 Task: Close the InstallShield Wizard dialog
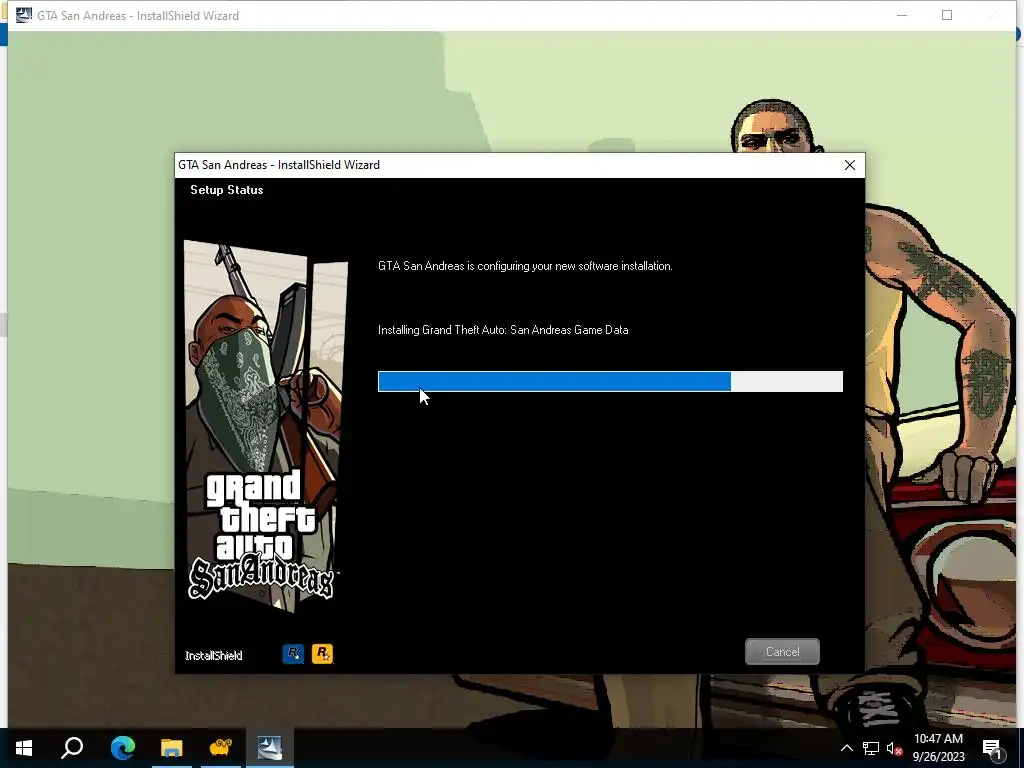click(x=850, y=165)
